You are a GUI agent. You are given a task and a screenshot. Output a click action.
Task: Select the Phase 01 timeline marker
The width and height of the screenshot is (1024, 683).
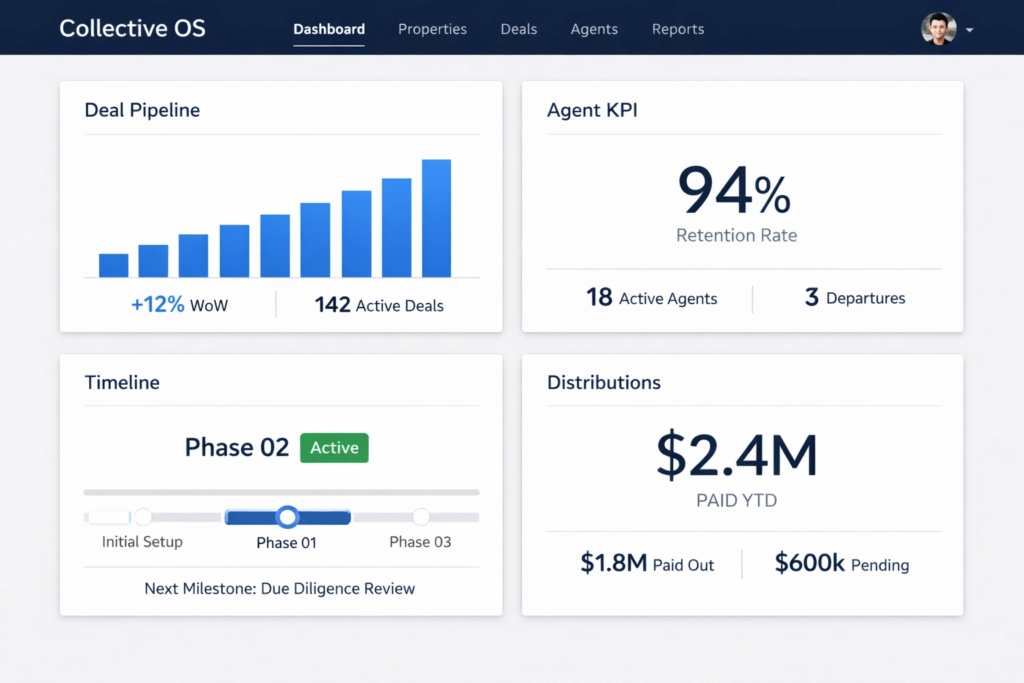click(x=288, y=517)
